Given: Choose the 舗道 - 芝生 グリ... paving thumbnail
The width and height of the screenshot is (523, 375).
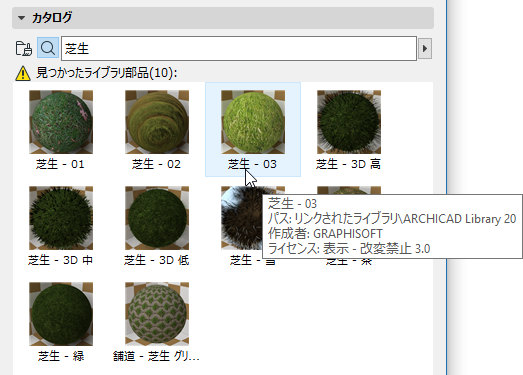Looking at the screenshot, I should pyautogui.click(x=157, y=314).
